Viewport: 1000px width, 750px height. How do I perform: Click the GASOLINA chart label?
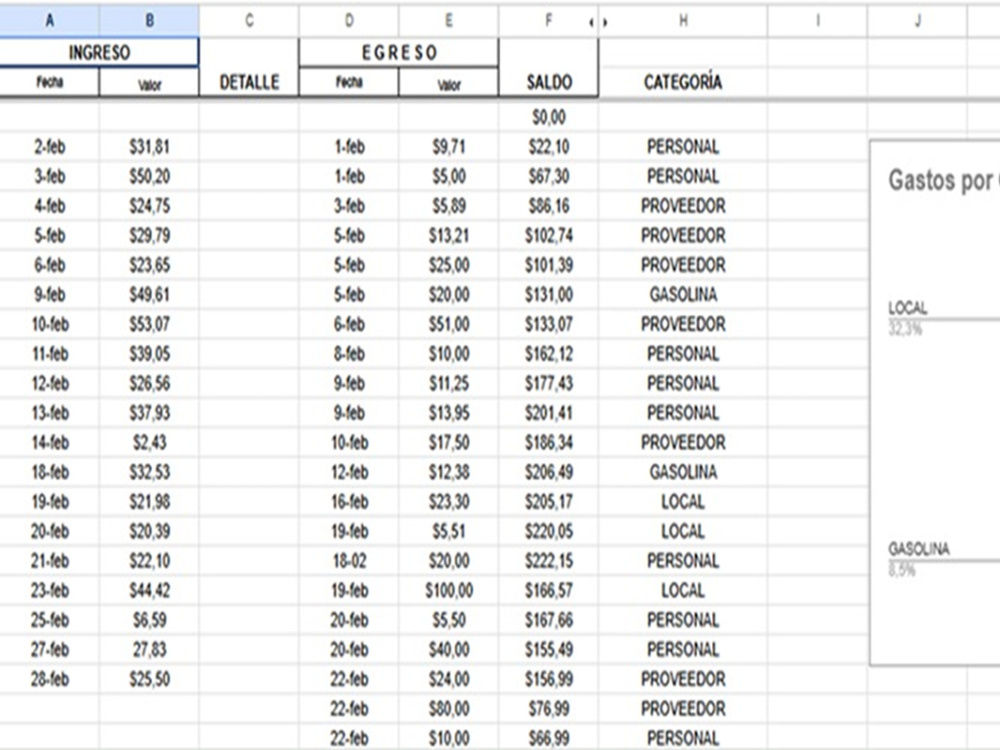(x=918, y=548)
